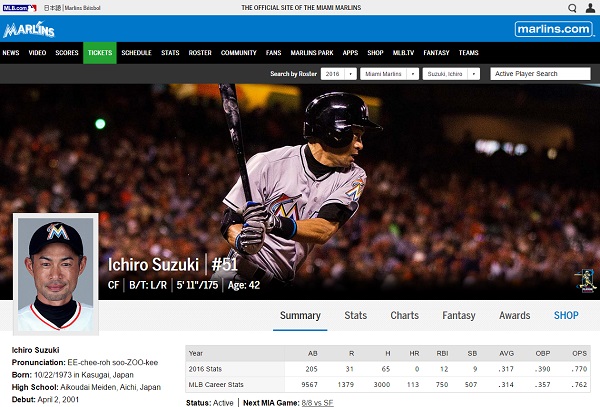
Task: Select the blue SHOP tab
Action: 566,316
